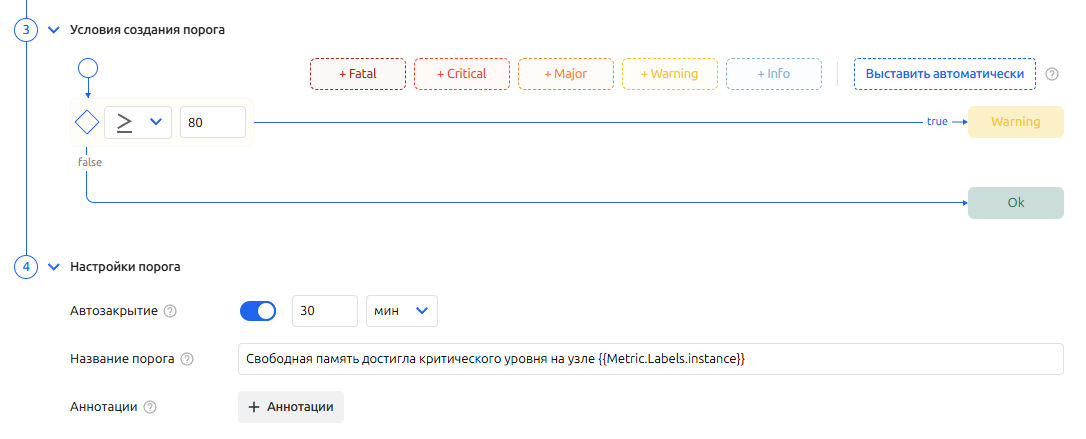The width and height of the screenshot is (1086, 439).
Task: Click the circle start node of flow
Action: click(x=87, y=69)
